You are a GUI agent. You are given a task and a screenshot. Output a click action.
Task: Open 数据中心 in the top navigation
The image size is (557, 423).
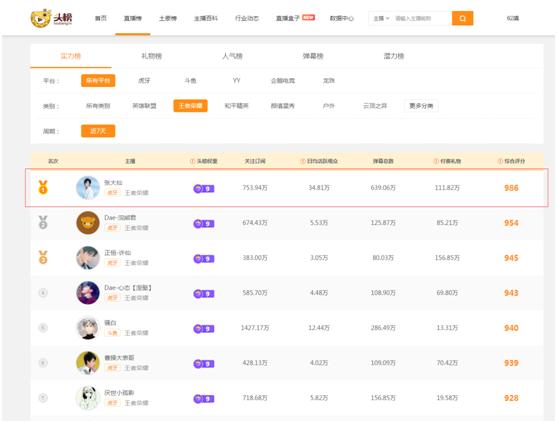[x=341, y=18]
